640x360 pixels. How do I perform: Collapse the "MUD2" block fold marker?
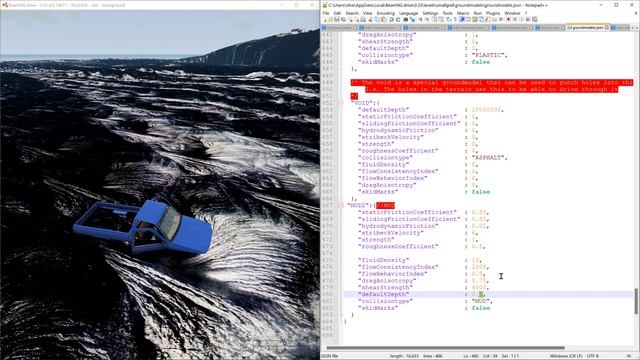point(341,205)
